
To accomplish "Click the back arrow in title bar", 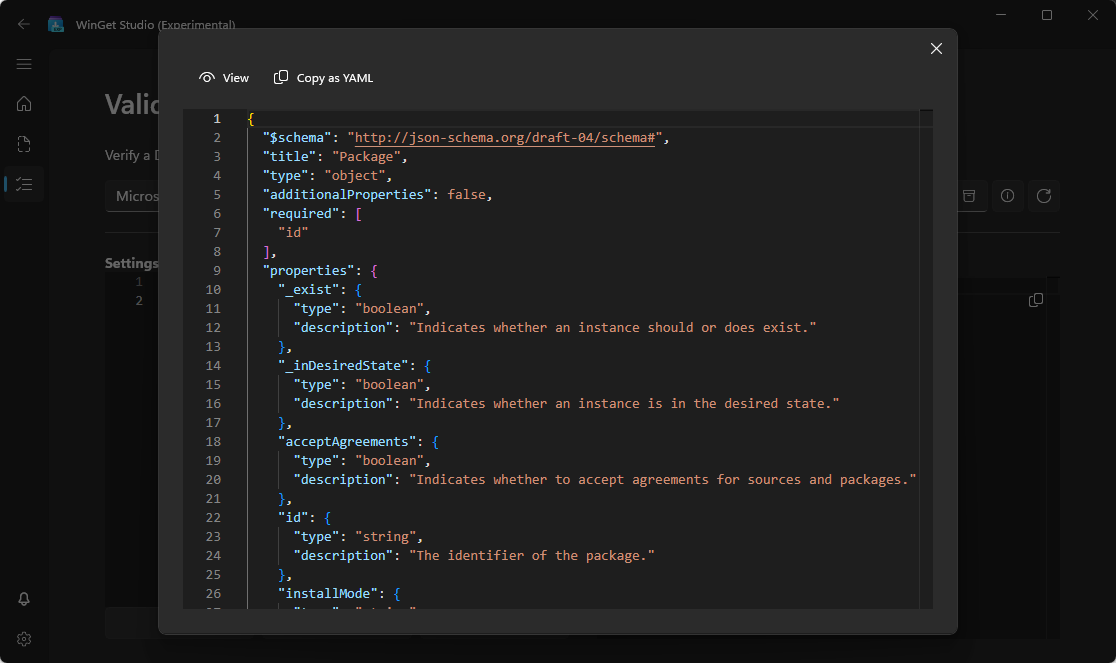I will (x=23, y=24).
